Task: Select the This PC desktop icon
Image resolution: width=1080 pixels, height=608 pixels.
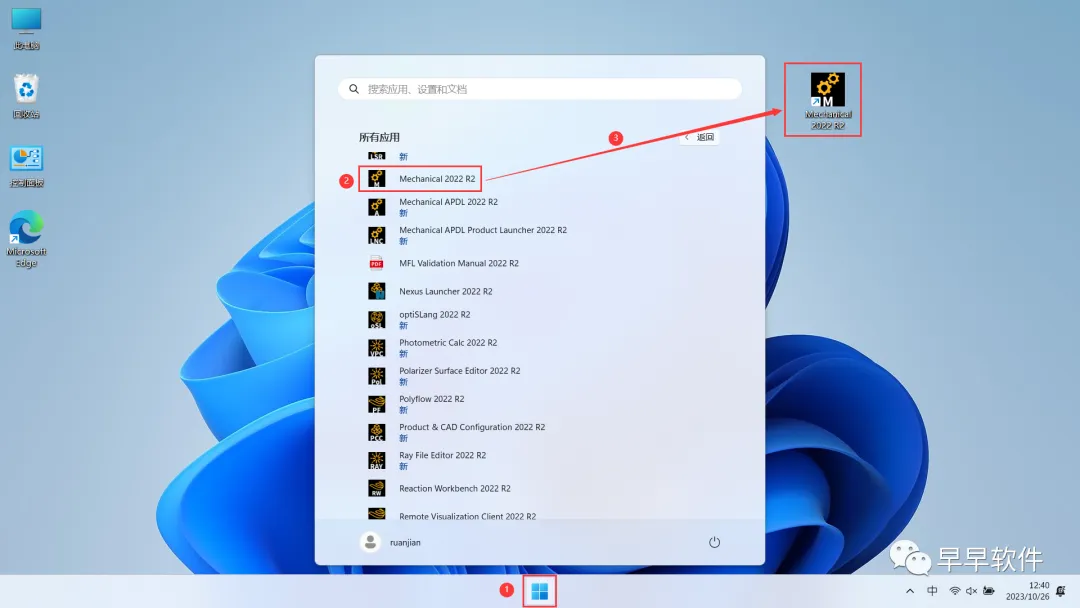Action: point(26,29)
